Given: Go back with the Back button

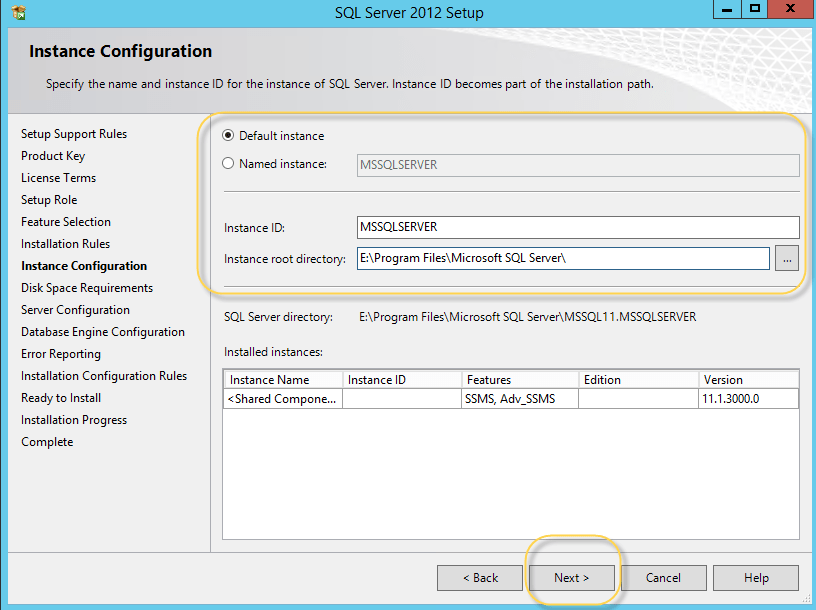Looking at the screenshot, I should [480, 578].
